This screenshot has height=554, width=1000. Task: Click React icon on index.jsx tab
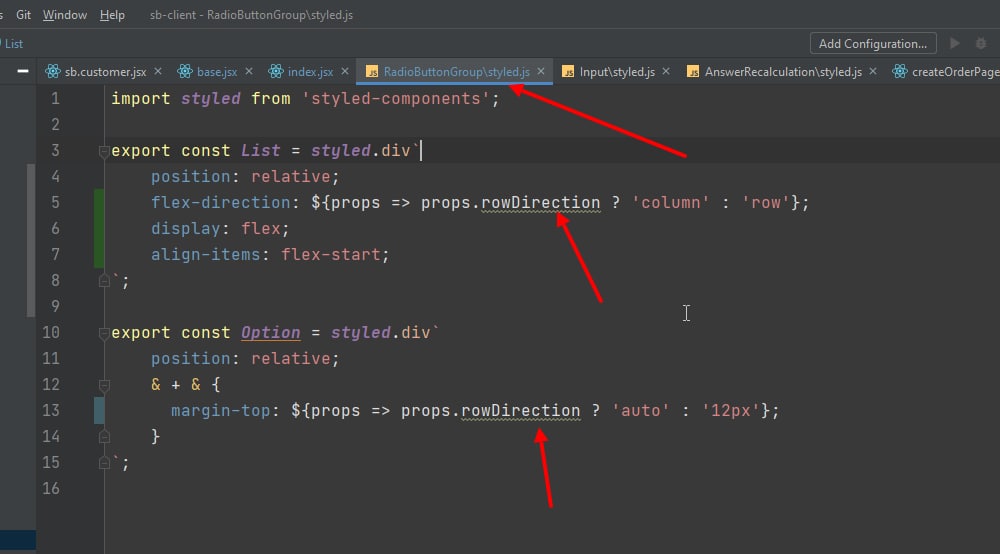click(276, 71)
